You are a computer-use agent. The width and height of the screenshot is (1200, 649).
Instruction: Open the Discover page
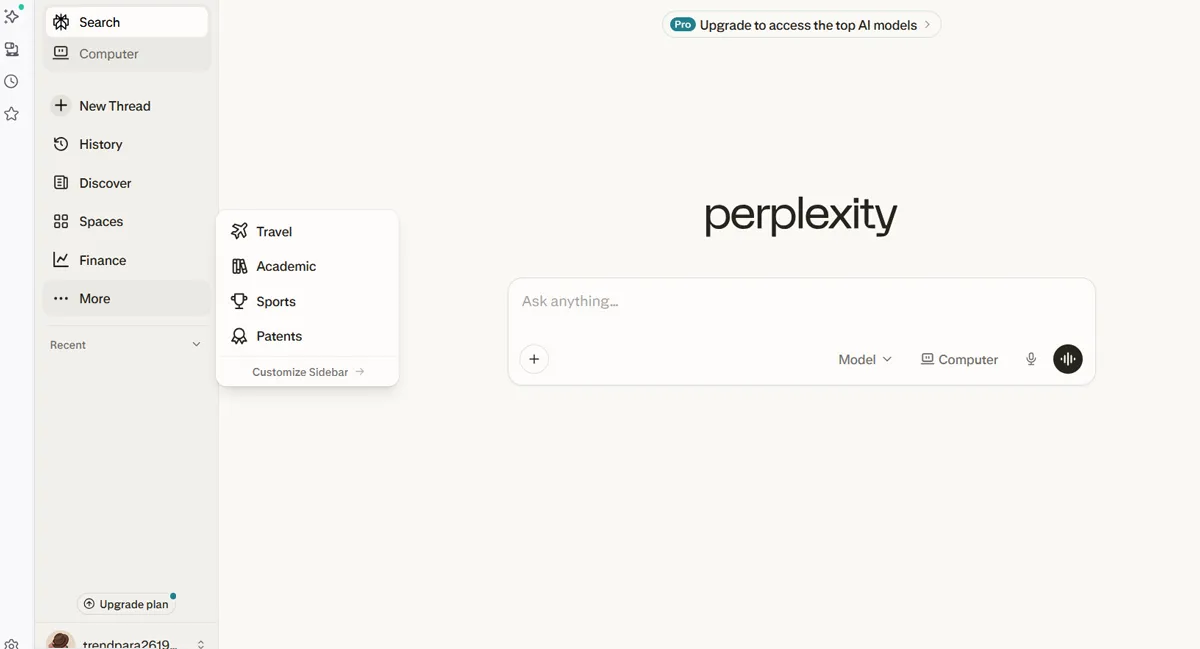[105, 182]
